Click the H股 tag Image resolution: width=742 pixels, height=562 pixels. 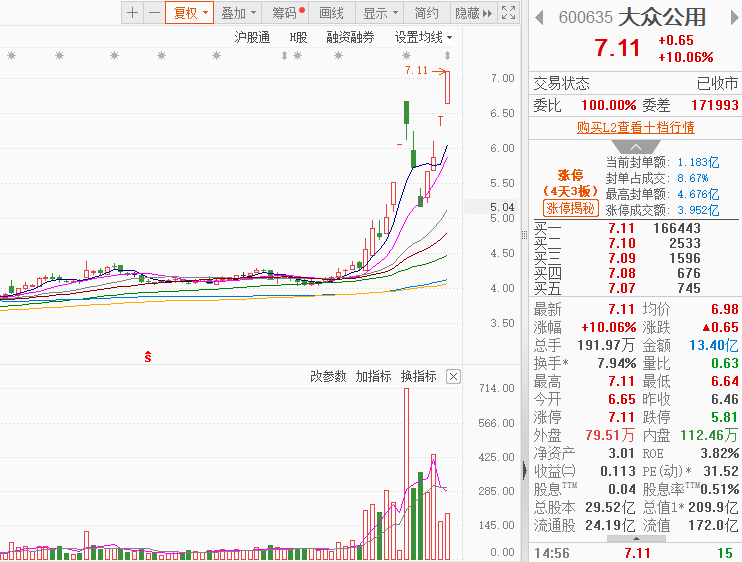[x=298, y=37]
